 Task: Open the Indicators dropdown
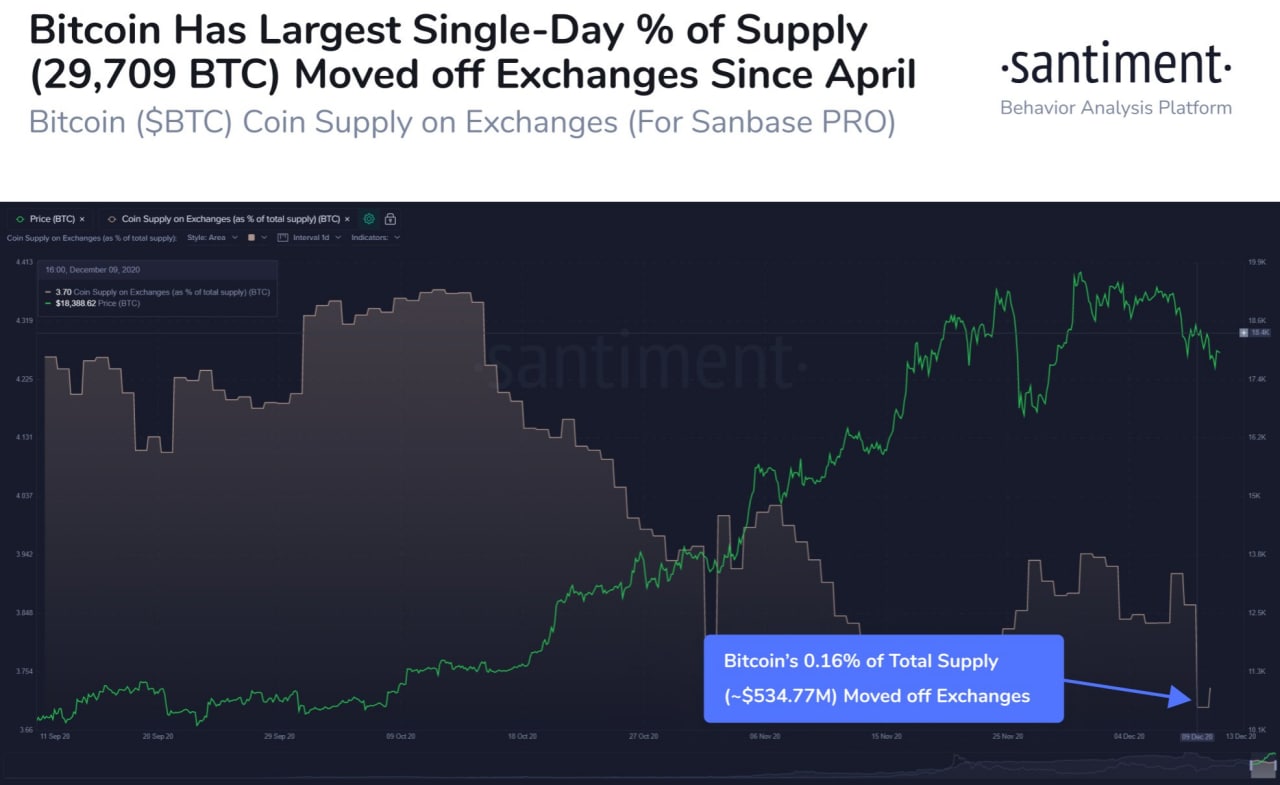pos(376,238)
